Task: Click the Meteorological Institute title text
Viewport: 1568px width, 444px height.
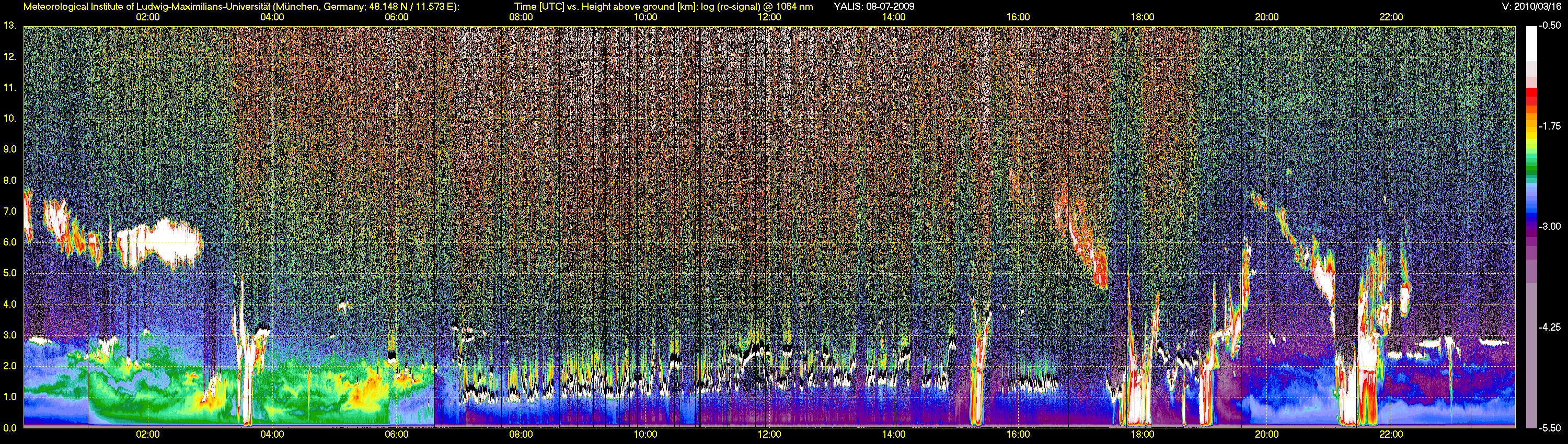Action: tap(241, 7)
